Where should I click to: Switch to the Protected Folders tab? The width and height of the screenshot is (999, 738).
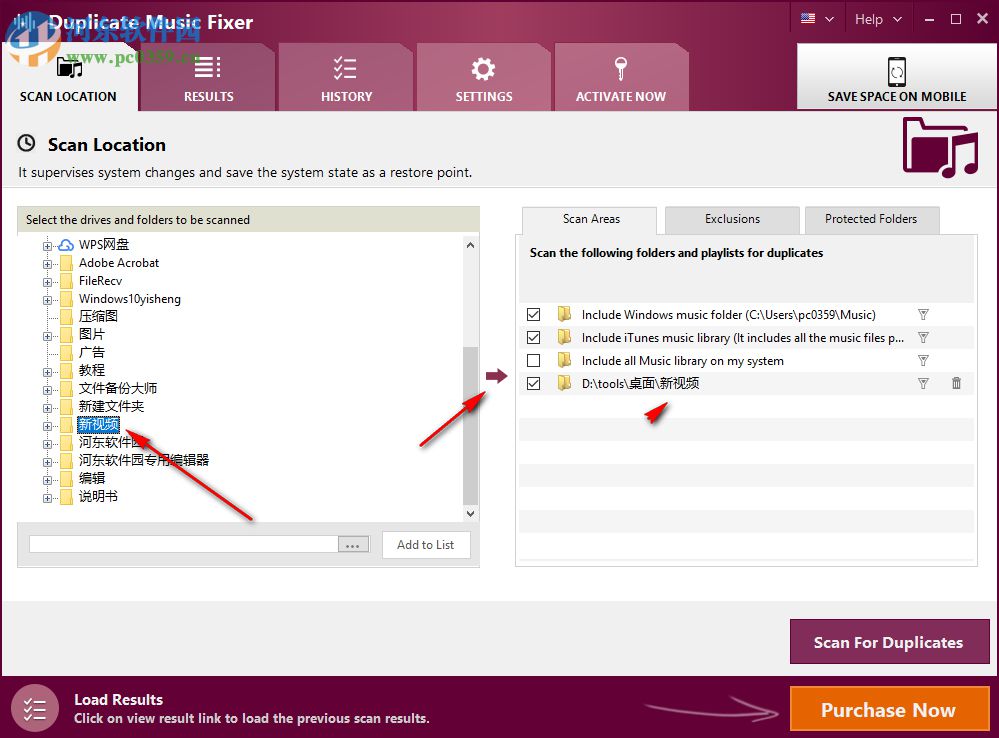click(x=871, y=219)
